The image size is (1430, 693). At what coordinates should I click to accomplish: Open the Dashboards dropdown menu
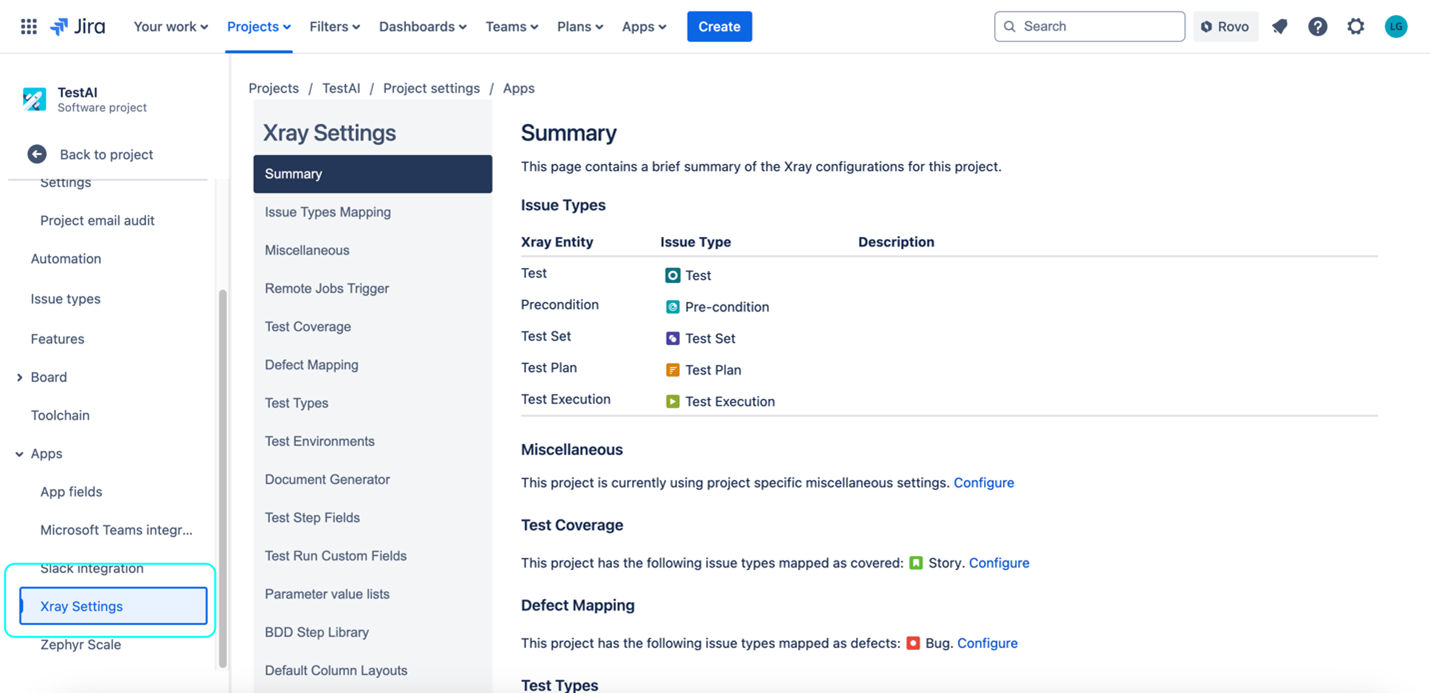click(423, 27)
